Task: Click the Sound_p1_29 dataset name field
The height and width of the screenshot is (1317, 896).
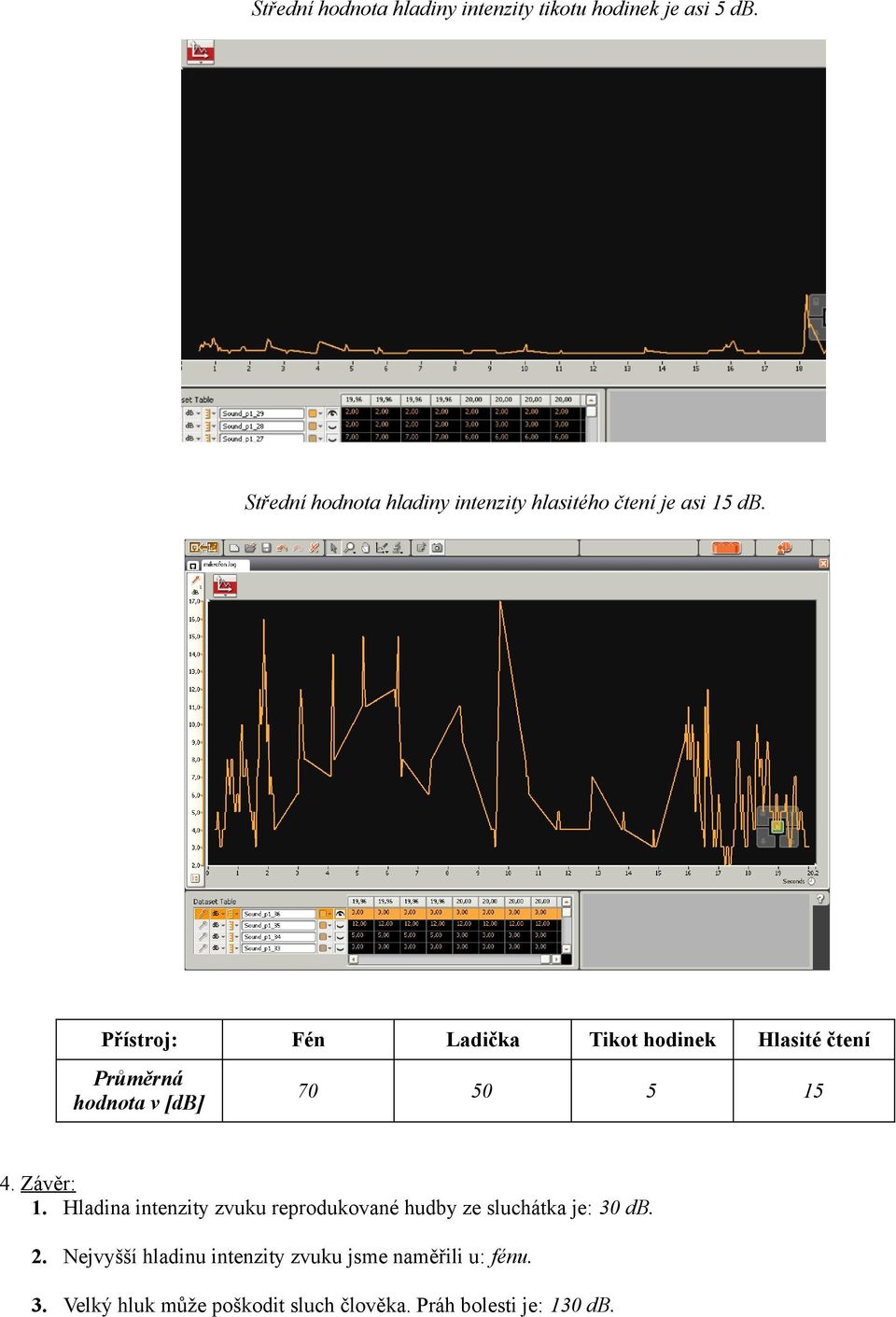Action: tap(262, 413)
